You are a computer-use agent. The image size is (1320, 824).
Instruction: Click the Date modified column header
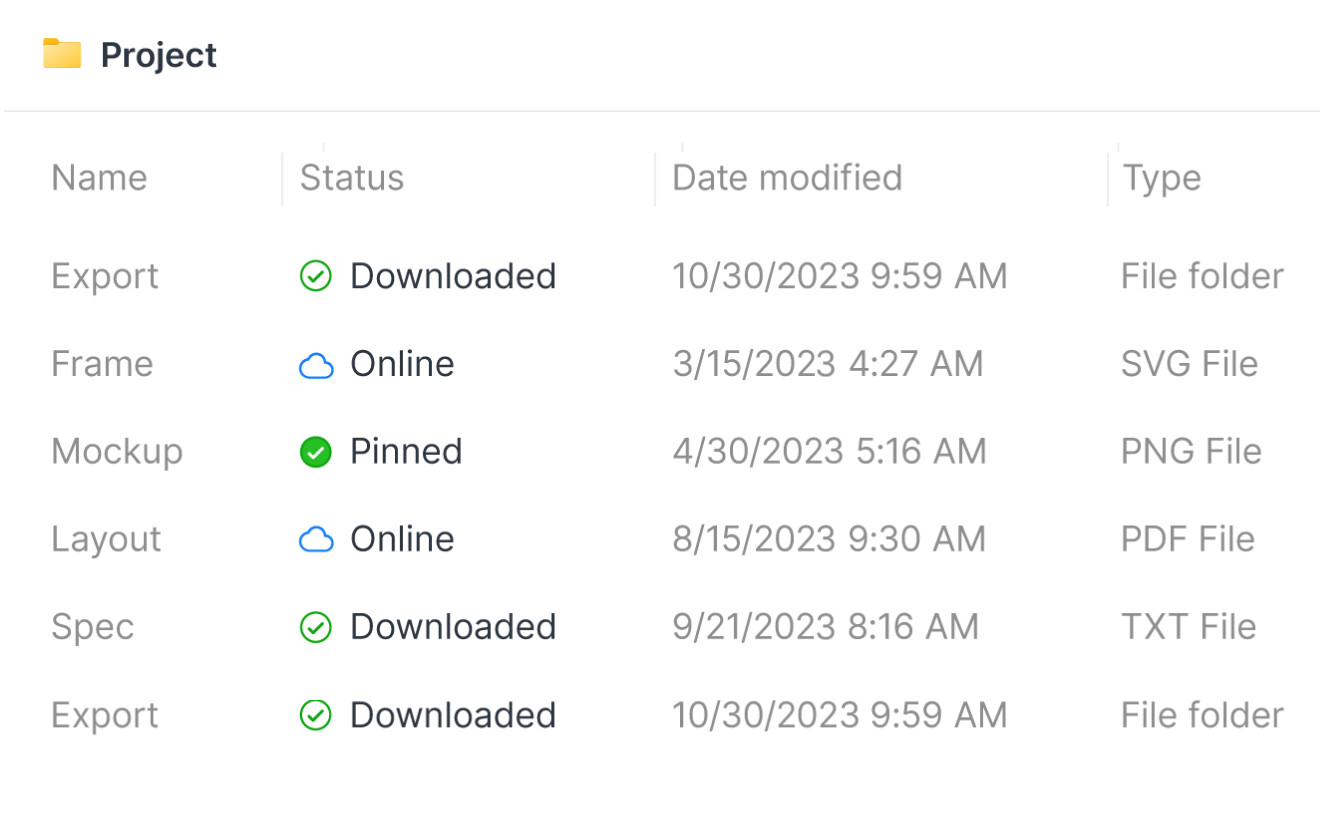tap(787, 178)
